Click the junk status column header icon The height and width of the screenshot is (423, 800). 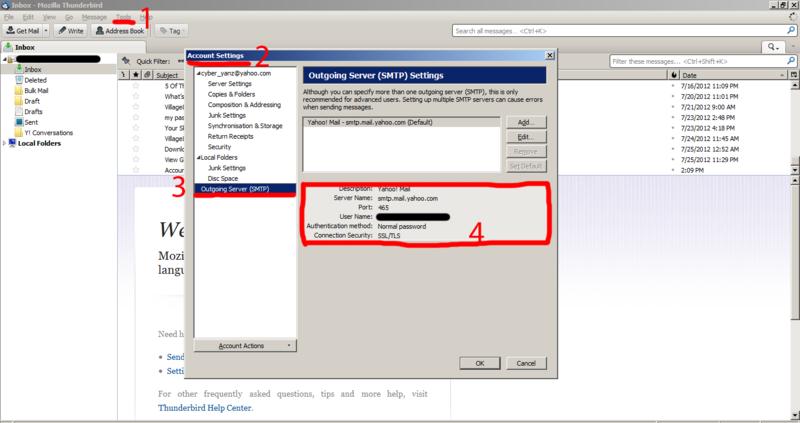[x=673, y=75]
